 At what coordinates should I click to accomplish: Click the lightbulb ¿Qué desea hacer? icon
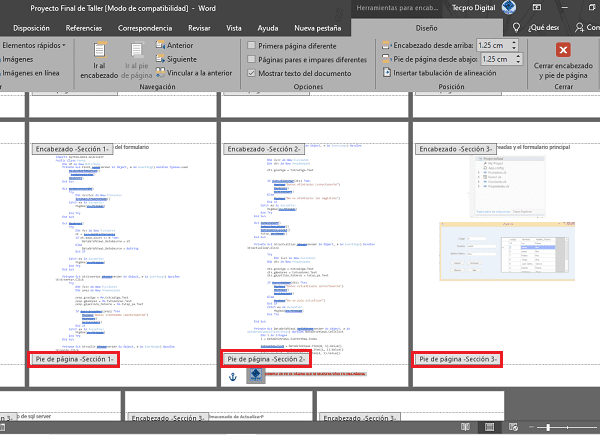tap(516, 28)
